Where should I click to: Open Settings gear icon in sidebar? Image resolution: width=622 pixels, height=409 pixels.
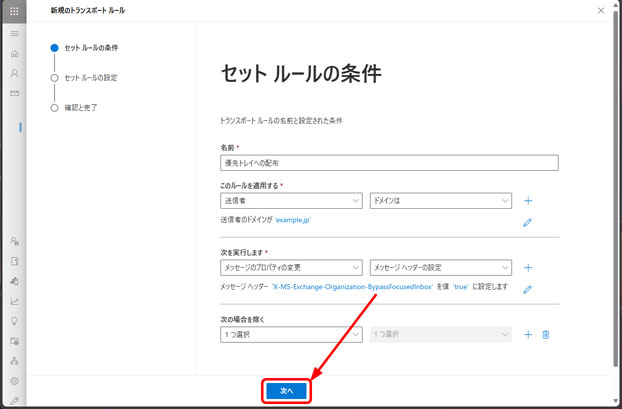(14, 381)
